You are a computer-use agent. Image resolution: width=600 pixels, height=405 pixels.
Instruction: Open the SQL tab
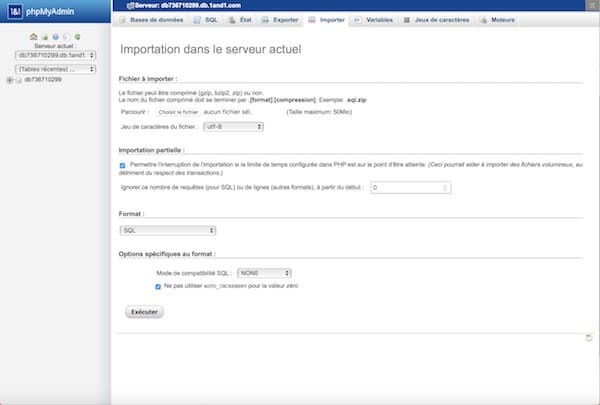(206, 19)
